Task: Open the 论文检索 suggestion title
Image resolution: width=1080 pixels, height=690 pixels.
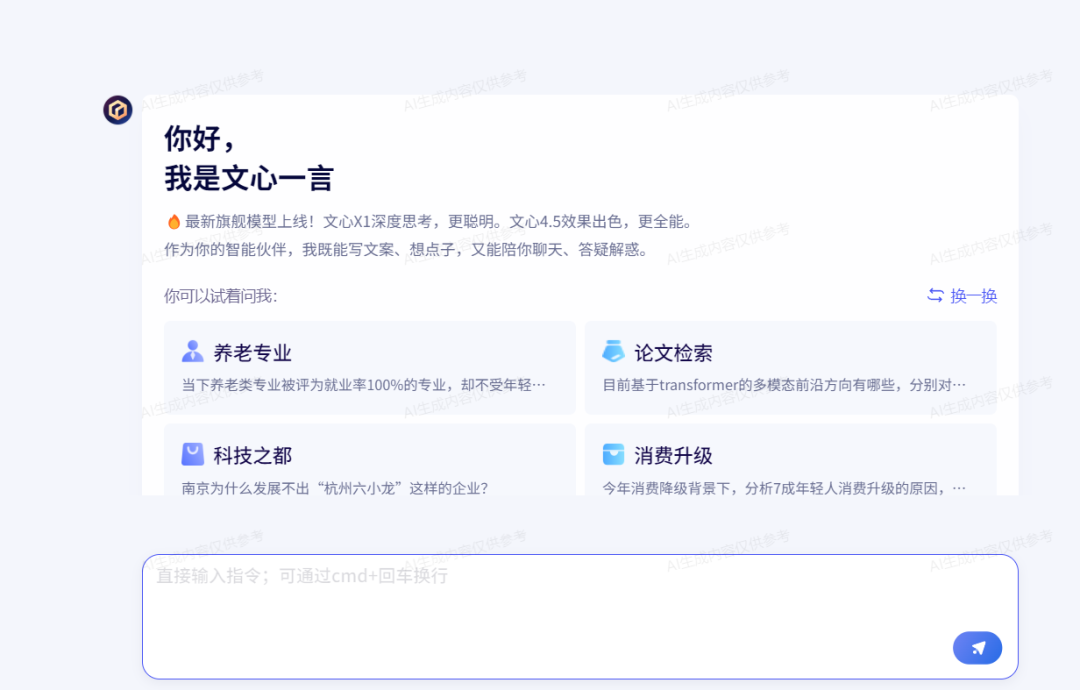Action: [x=673, y=353]
